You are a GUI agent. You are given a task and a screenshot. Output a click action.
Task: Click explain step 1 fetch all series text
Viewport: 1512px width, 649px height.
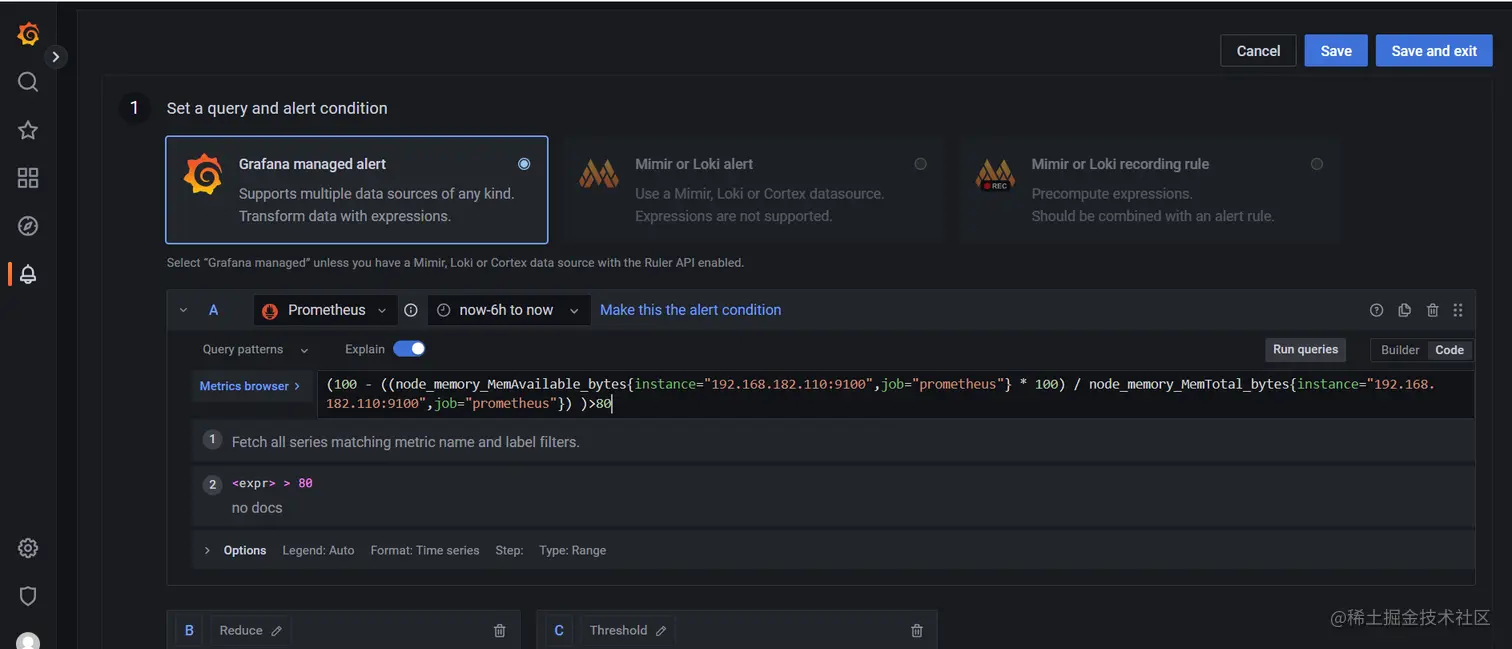coord(405,441)
